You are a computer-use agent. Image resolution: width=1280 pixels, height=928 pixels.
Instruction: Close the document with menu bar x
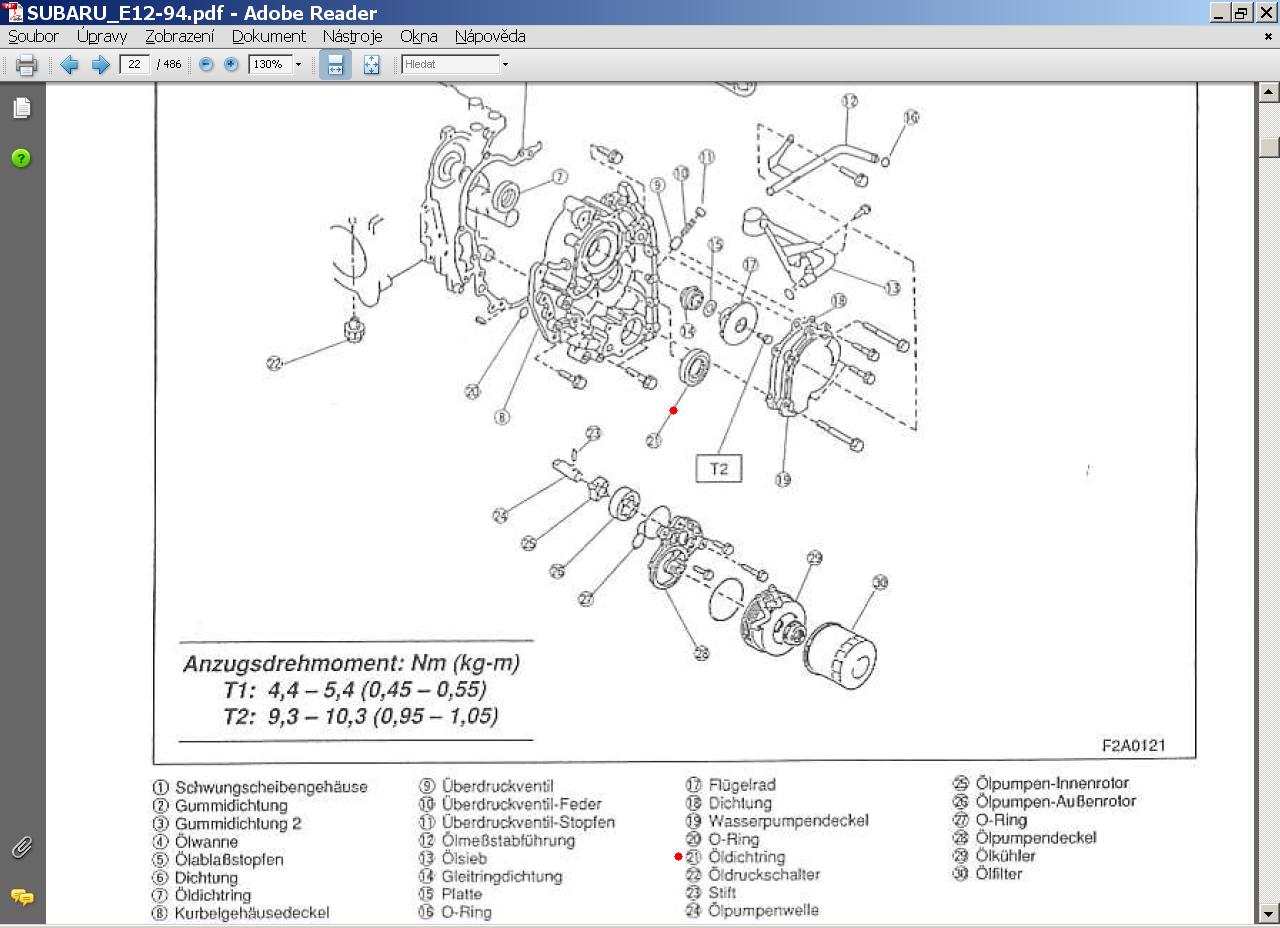1268,36
